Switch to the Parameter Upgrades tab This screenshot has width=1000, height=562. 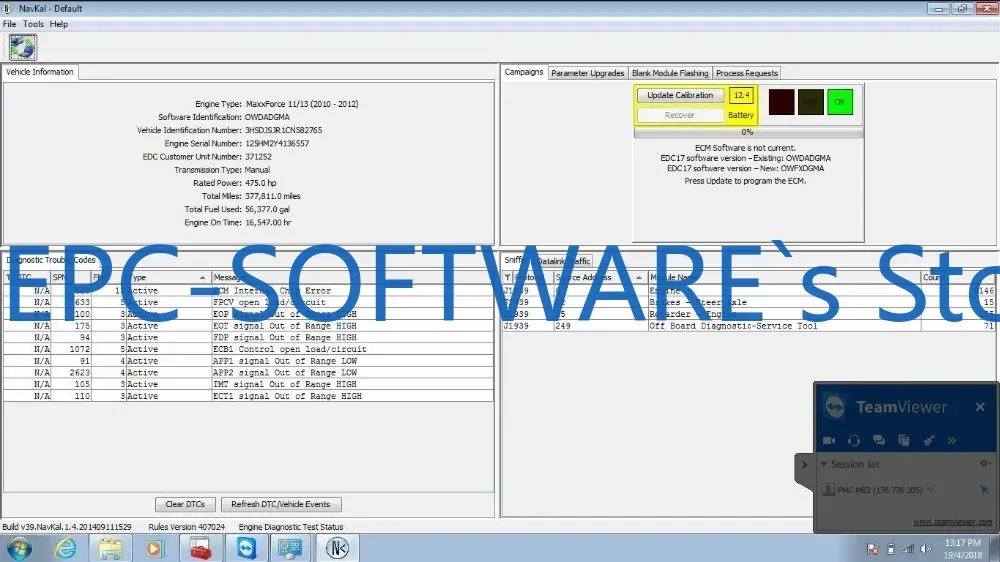click(x=587, y=73)
